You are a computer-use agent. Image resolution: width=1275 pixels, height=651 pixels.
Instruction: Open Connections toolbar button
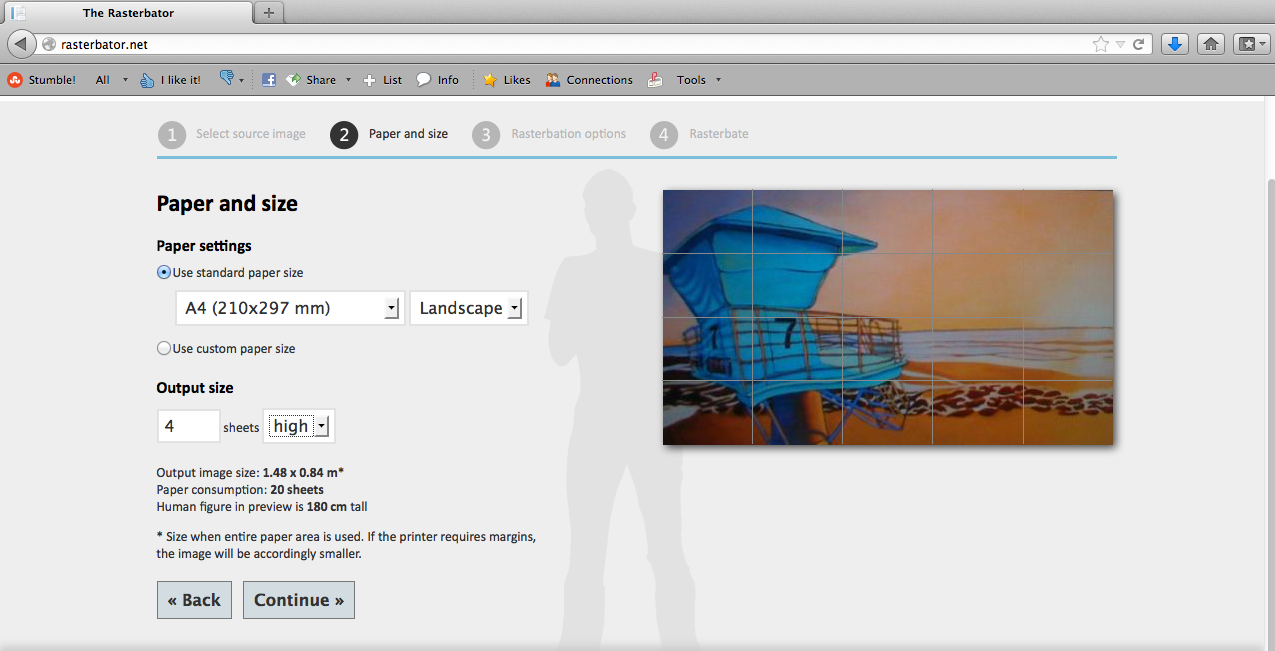tap(589, 80)
